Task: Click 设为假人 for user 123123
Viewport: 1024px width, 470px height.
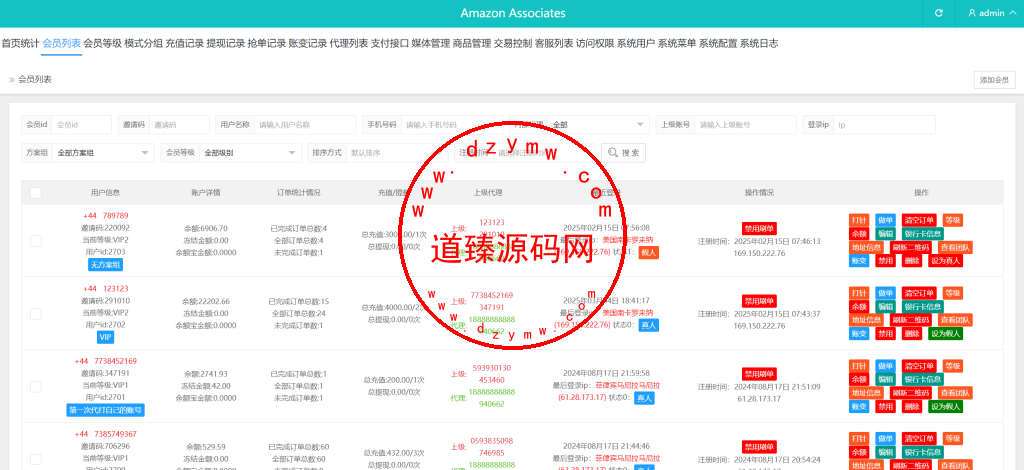Action: (x=946, y=334)
